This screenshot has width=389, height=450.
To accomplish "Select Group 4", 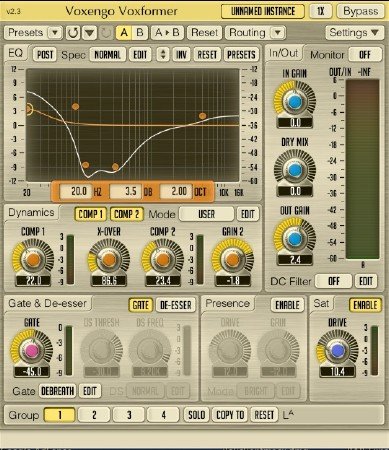I will (163, 415).
